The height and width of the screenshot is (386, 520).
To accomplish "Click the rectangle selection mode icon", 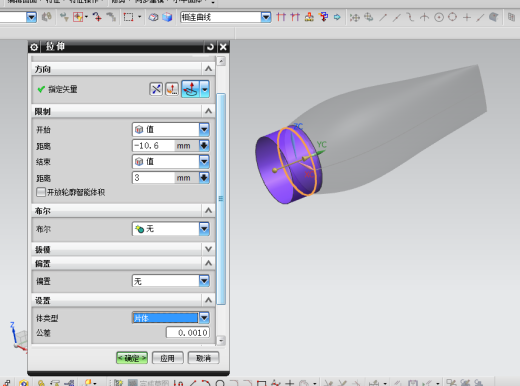I will [128, 17].
